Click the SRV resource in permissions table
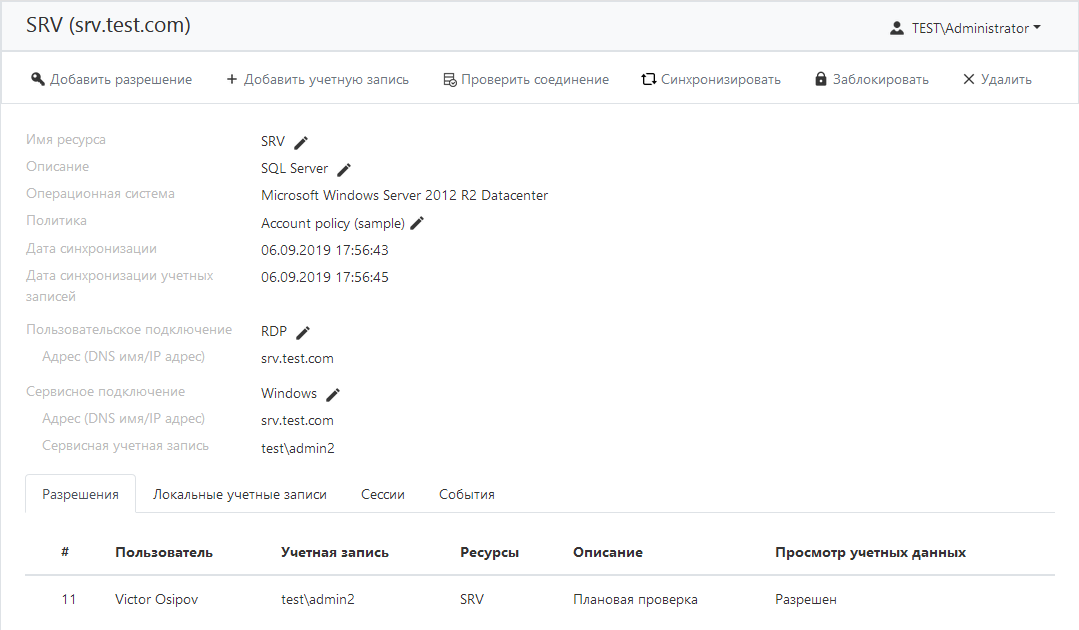 point(472,600)
